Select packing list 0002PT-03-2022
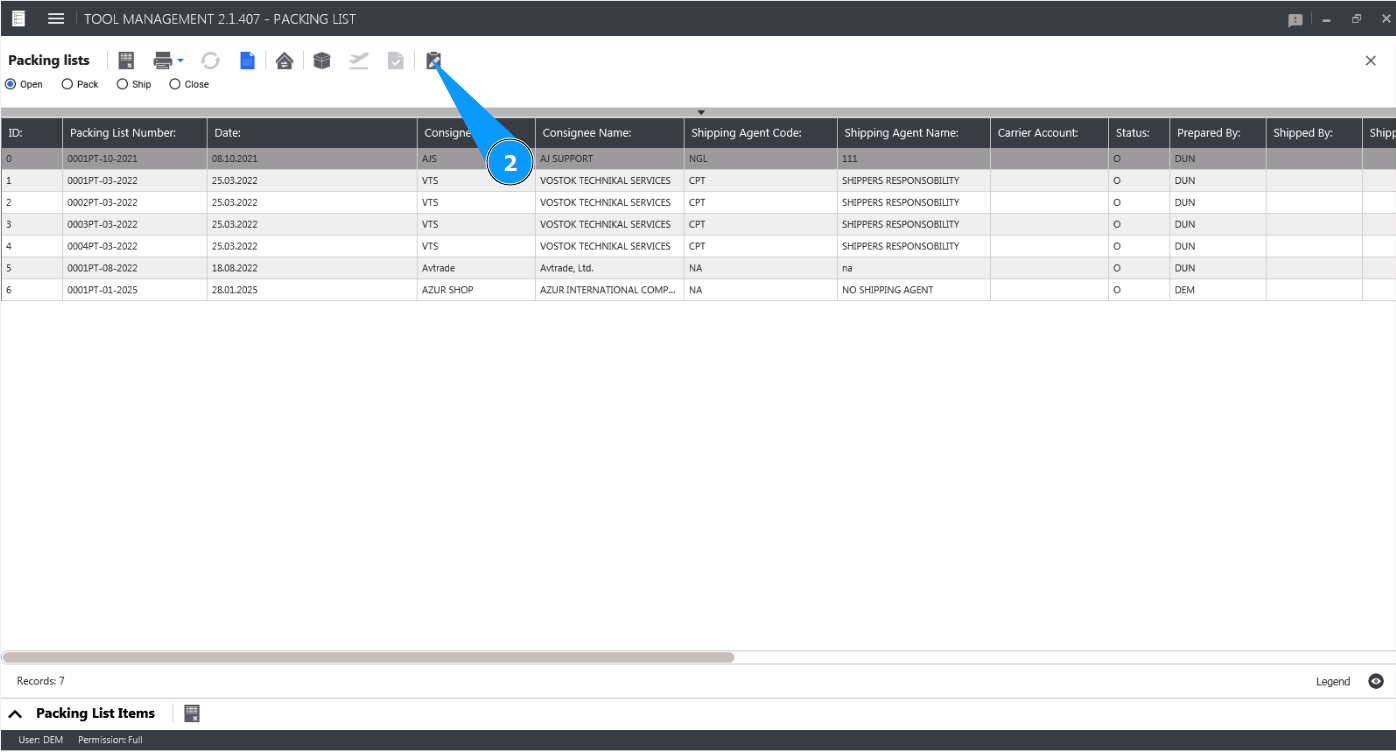 [135, 203]
